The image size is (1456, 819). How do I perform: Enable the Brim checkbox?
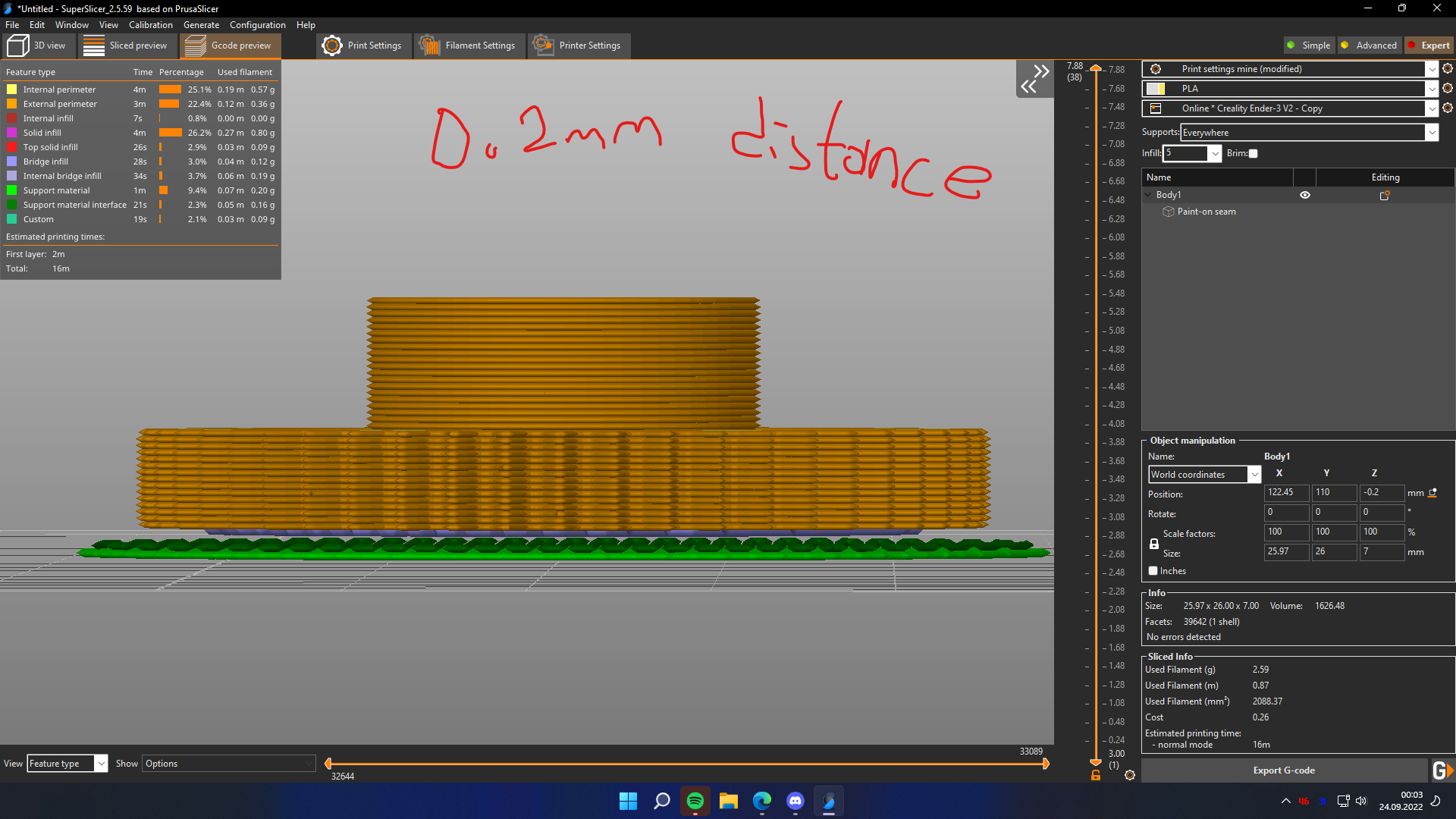(1252, 153)
